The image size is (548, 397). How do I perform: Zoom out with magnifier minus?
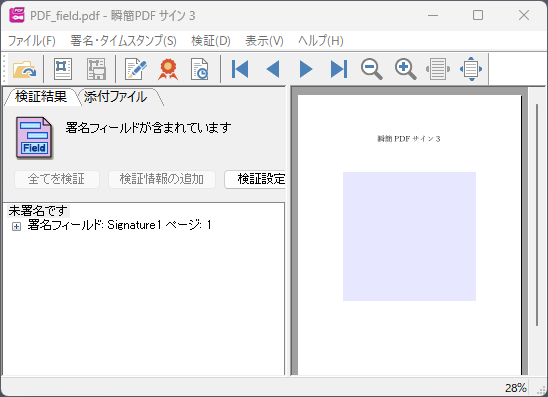372,69
